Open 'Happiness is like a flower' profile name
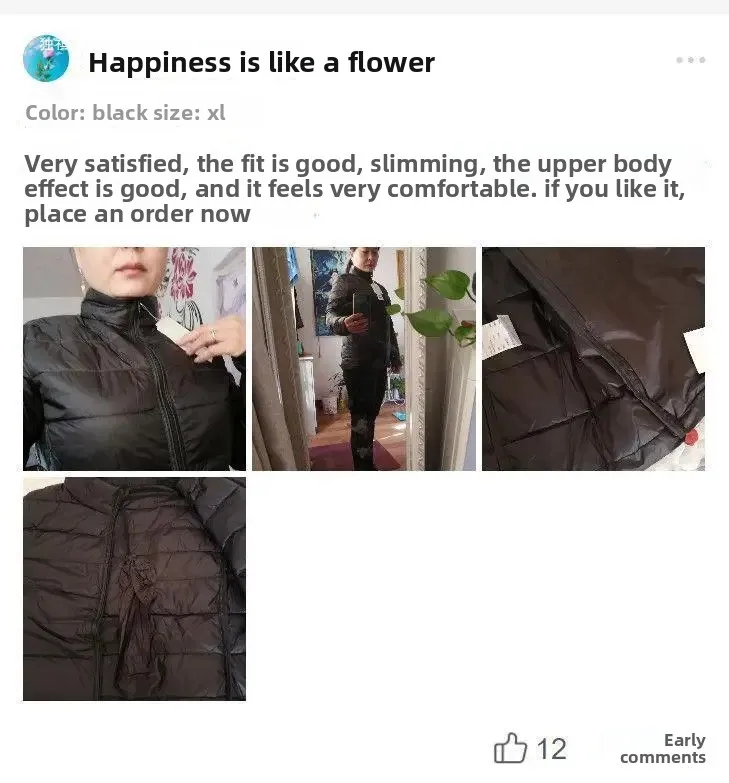The height and width of the screenshot is (783, 729). [261, 63]
